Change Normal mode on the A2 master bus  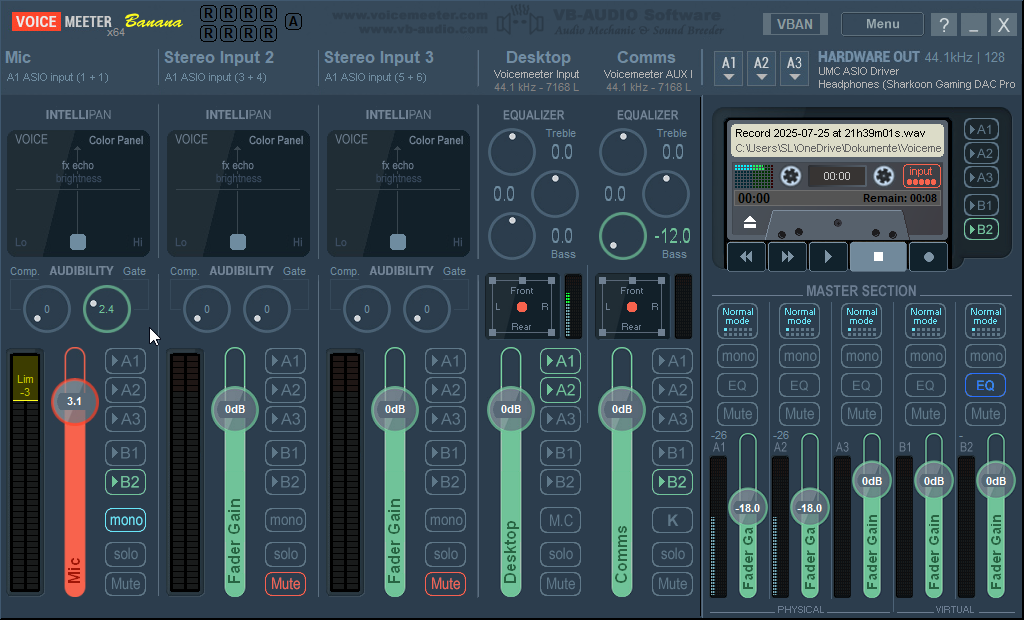coord(799,321)
